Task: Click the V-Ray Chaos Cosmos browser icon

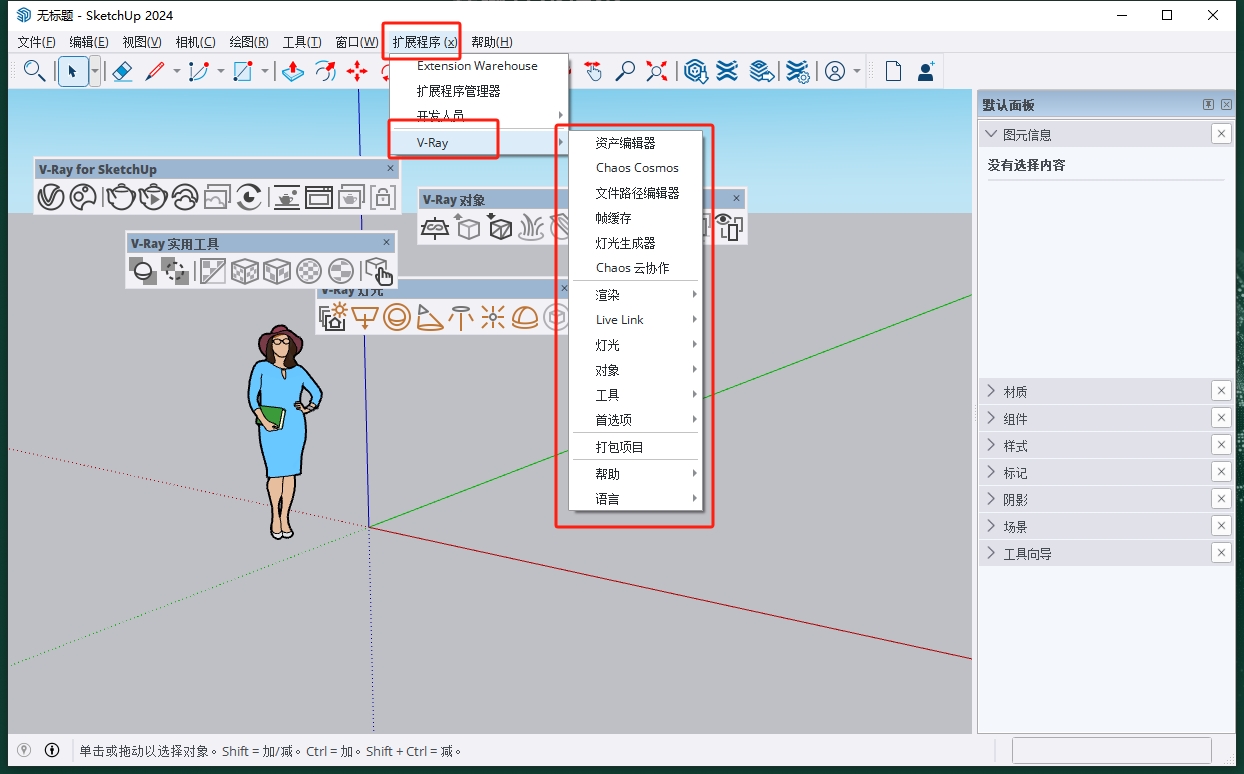Action: [82, 198]
